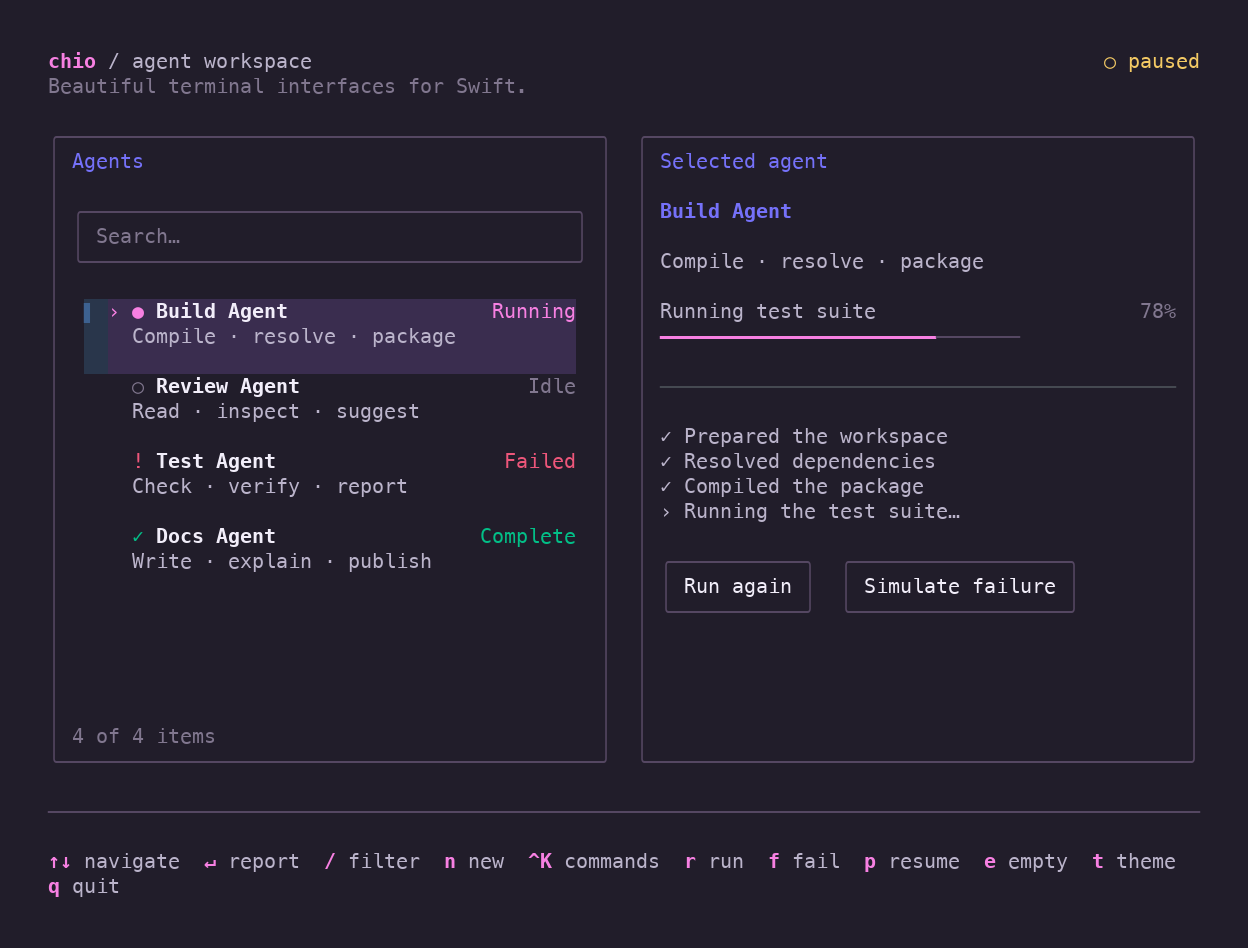Click the Running status label
Viewport: 1248px width, 948px height.
534,311
